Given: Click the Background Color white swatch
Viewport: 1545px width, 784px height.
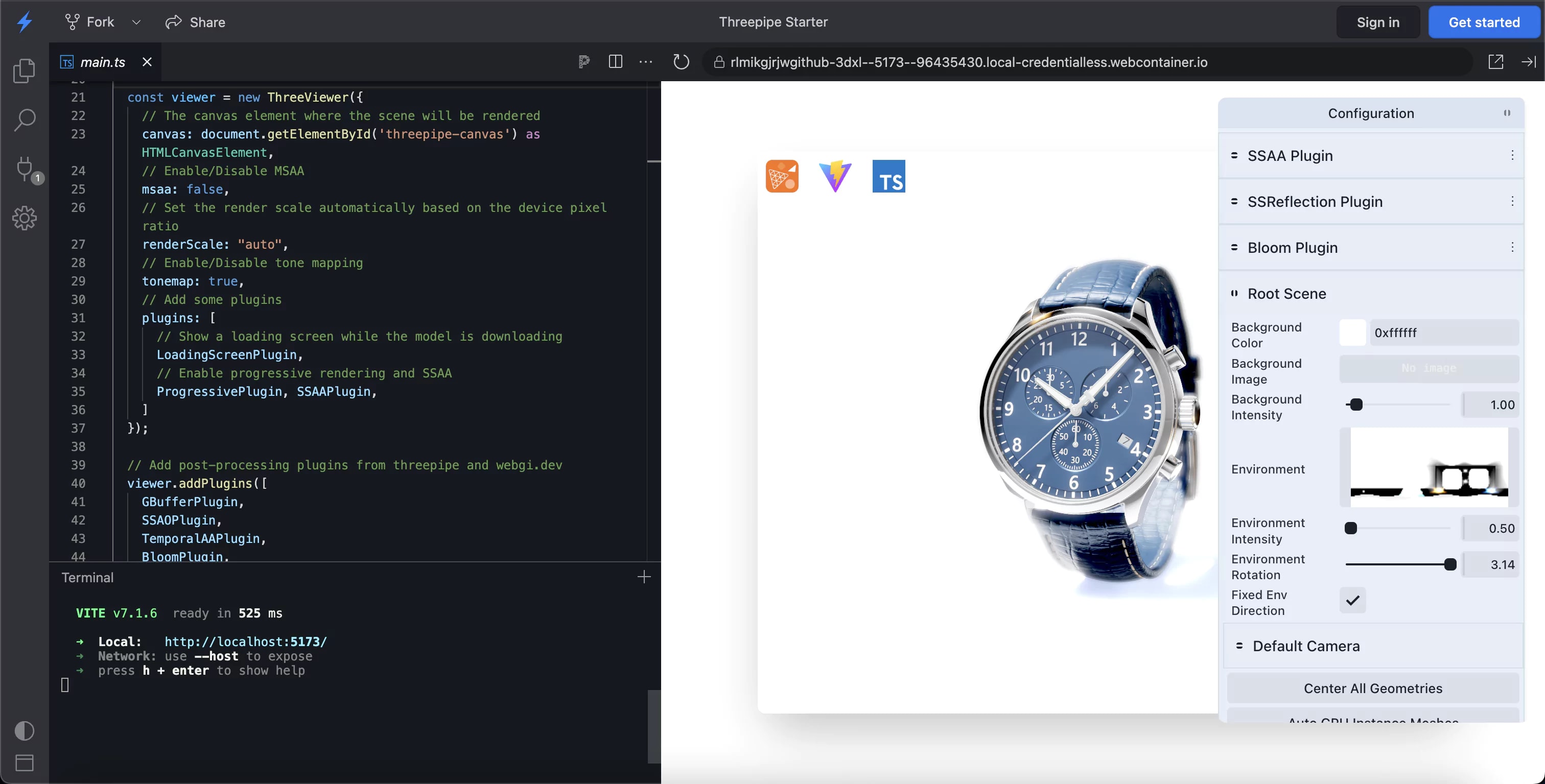Looking at the screenshot, I should (x=1352, y=332).
